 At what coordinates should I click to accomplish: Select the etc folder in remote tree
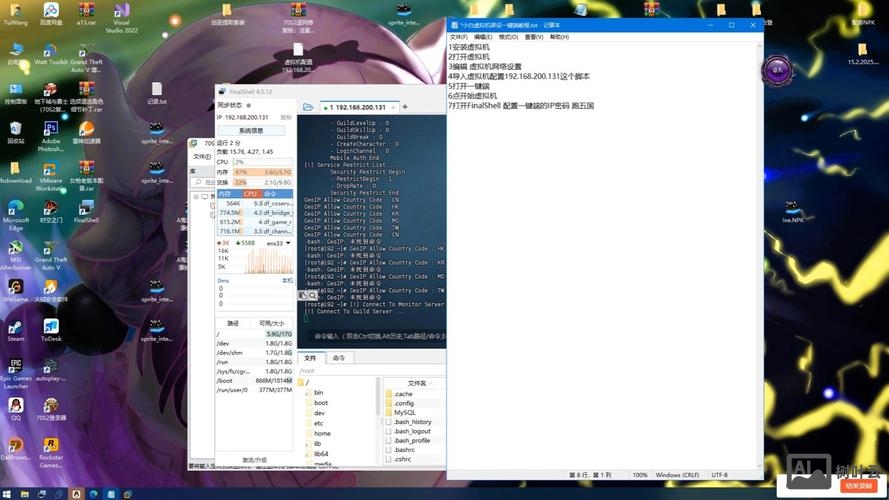[x=318, y=423]
